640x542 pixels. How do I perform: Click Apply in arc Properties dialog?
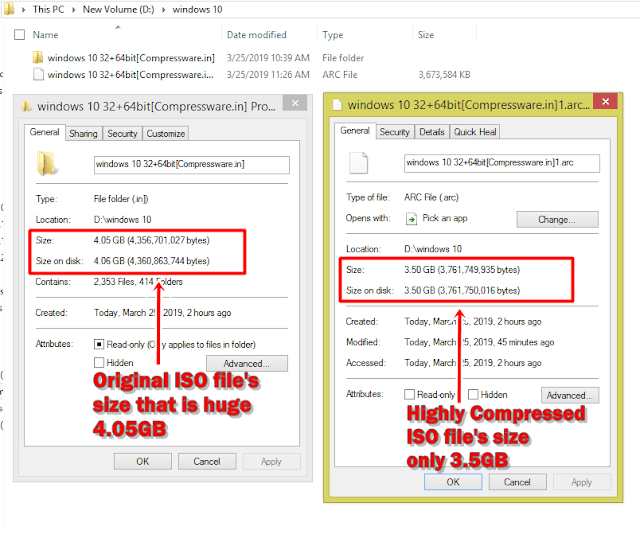582,482
